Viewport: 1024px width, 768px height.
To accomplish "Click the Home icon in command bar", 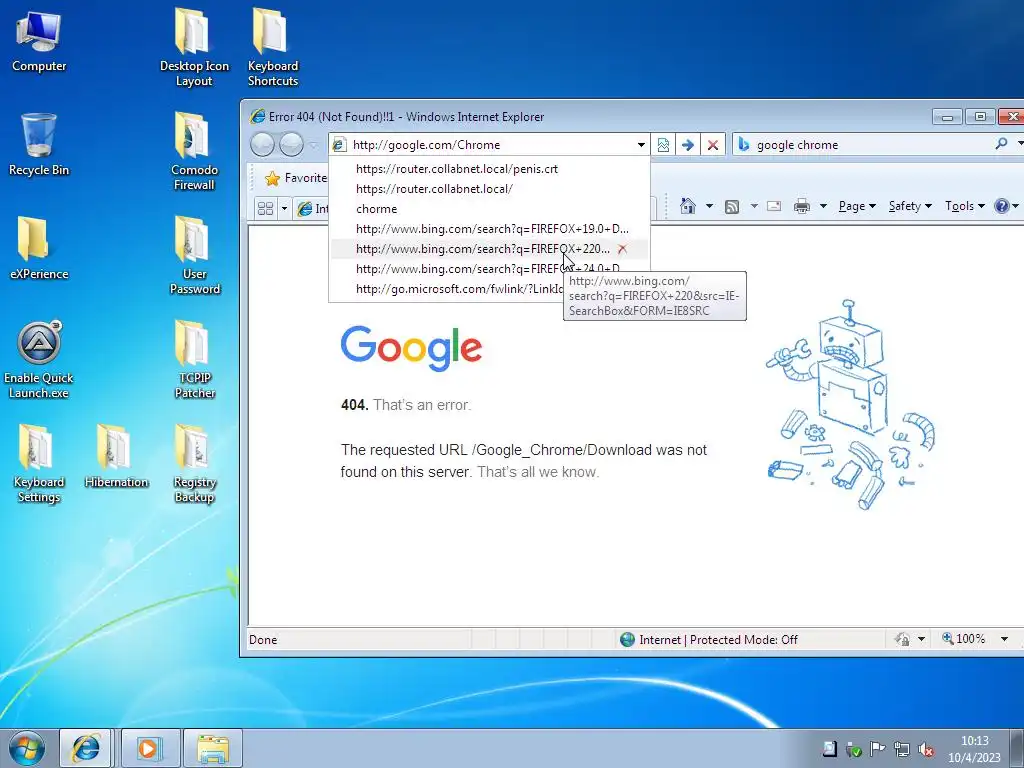I will coord(688,206).
